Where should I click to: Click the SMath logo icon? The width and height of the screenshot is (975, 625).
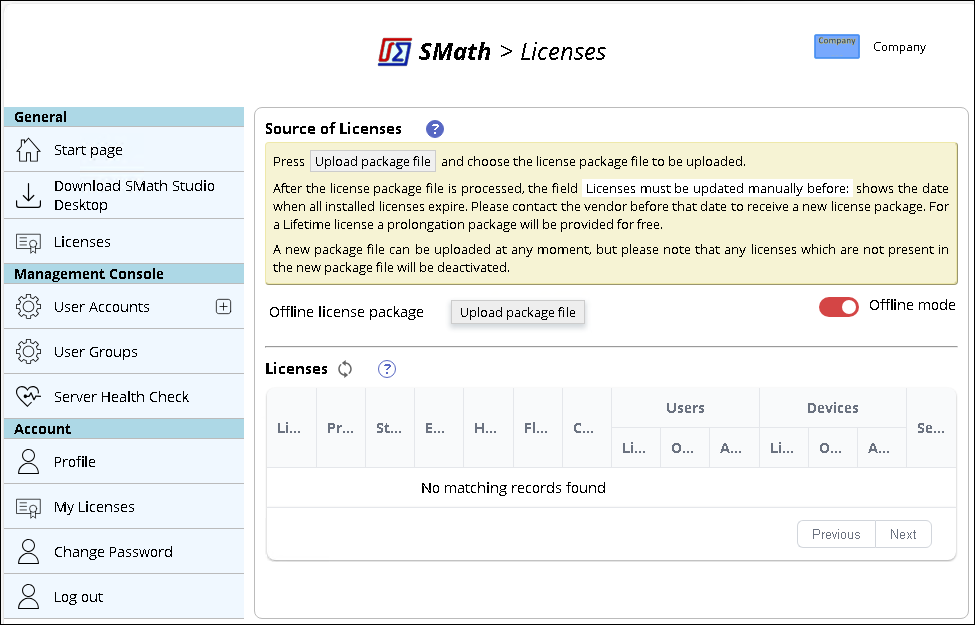[x=394, y=52]
